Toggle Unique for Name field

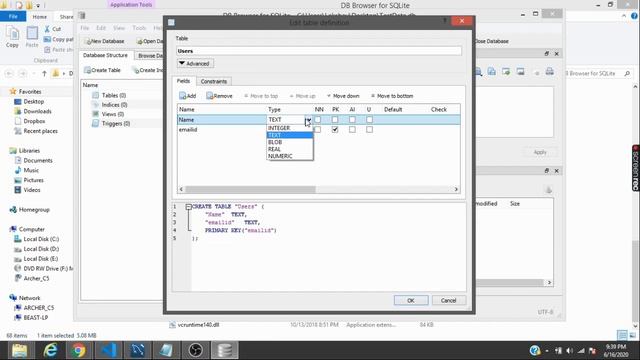tap(369, 120)
